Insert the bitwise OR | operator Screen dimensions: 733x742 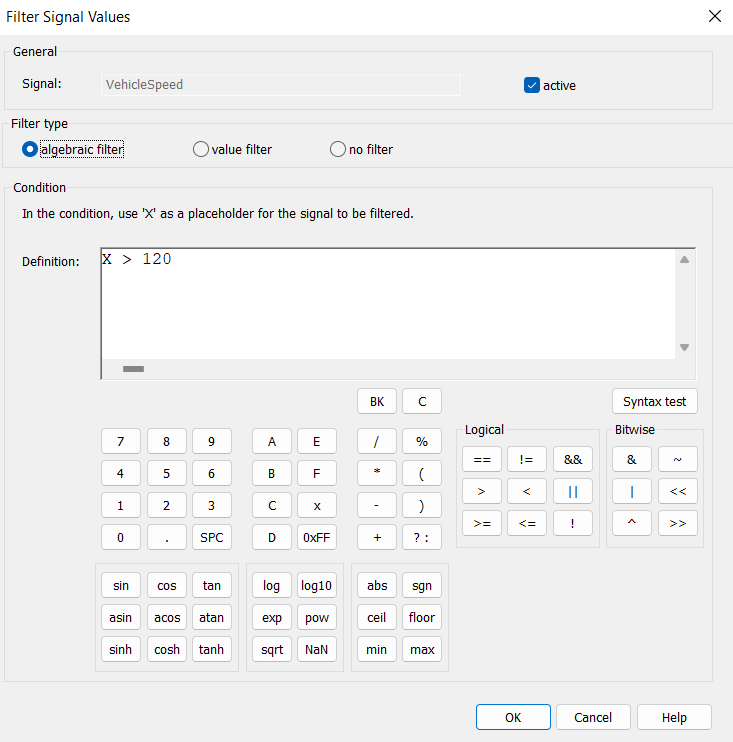[x=632, y=491]
